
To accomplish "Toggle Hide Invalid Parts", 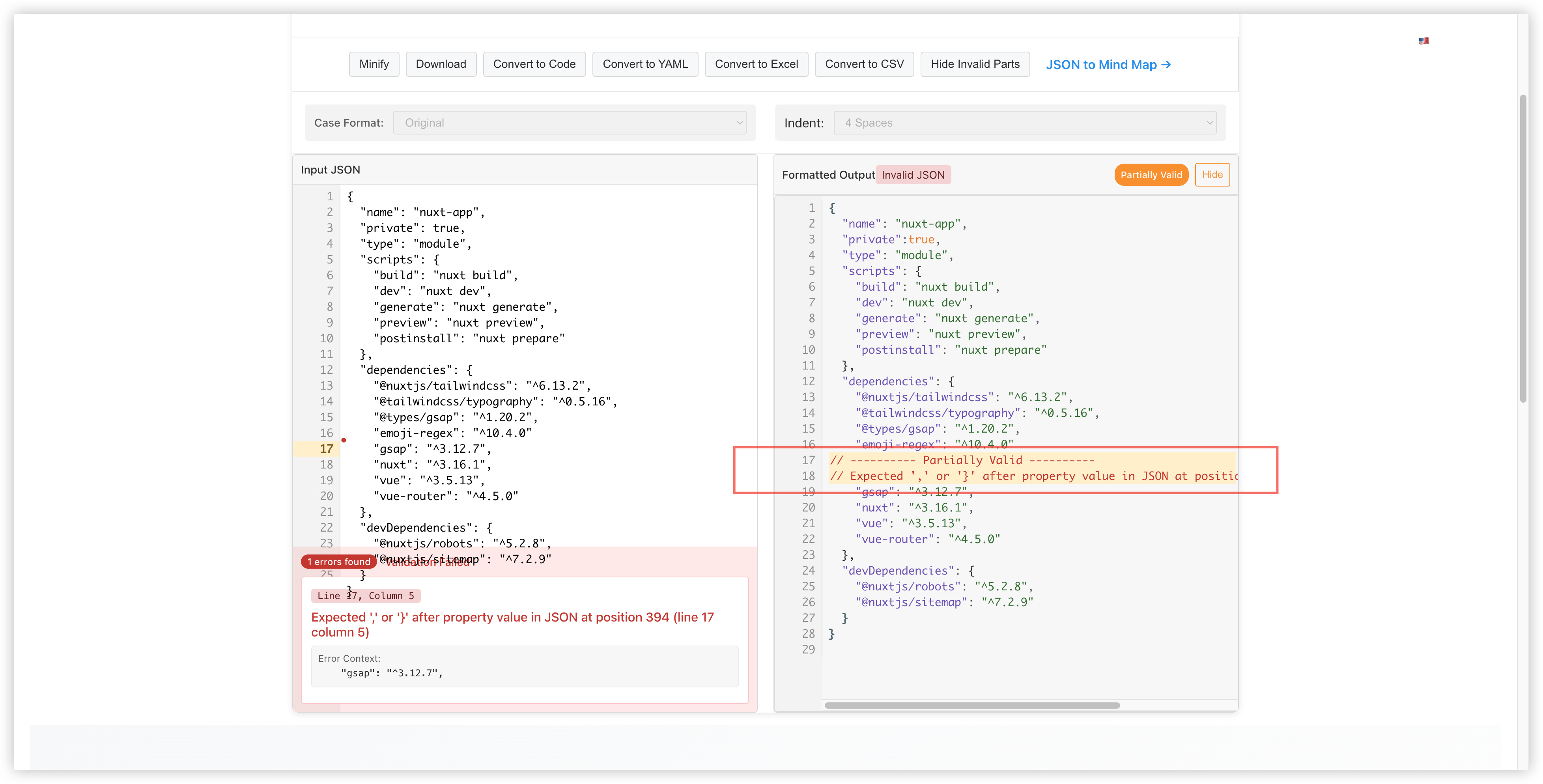I will click(x=975, y=64).
